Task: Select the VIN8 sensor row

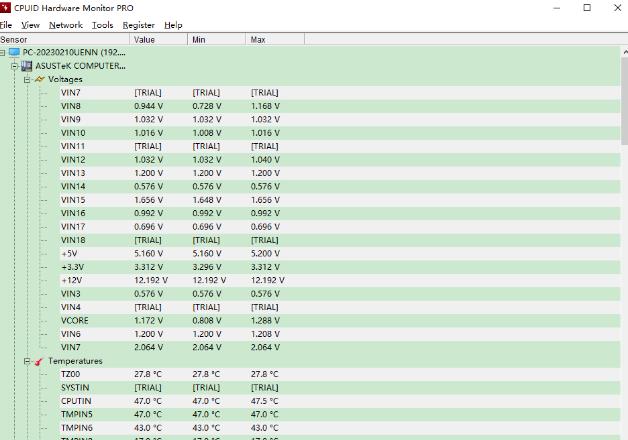Action: point(340,106)
